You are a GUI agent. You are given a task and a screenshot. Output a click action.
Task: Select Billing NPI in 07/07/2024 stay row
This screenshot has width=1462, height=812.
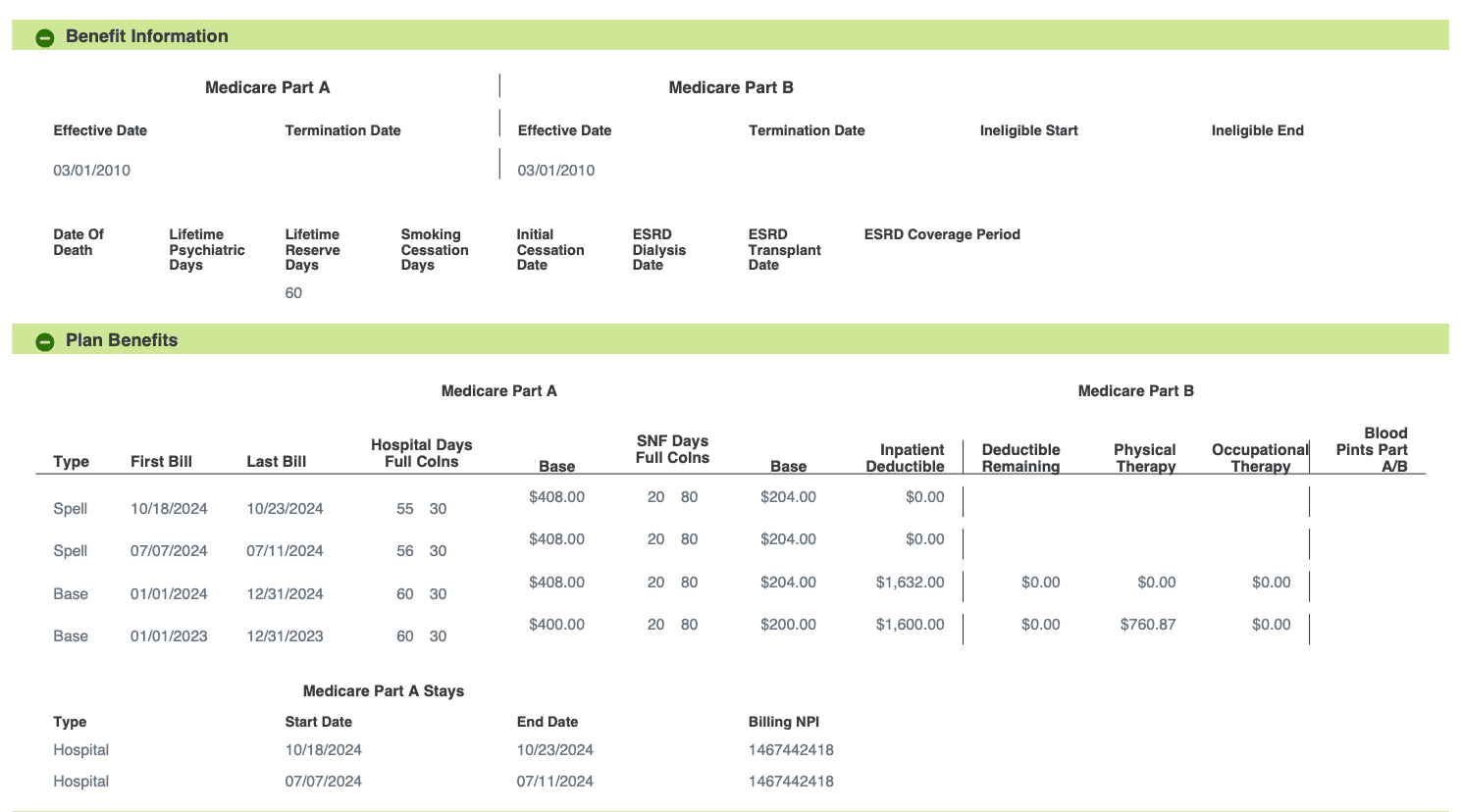(x=791, y=782)
